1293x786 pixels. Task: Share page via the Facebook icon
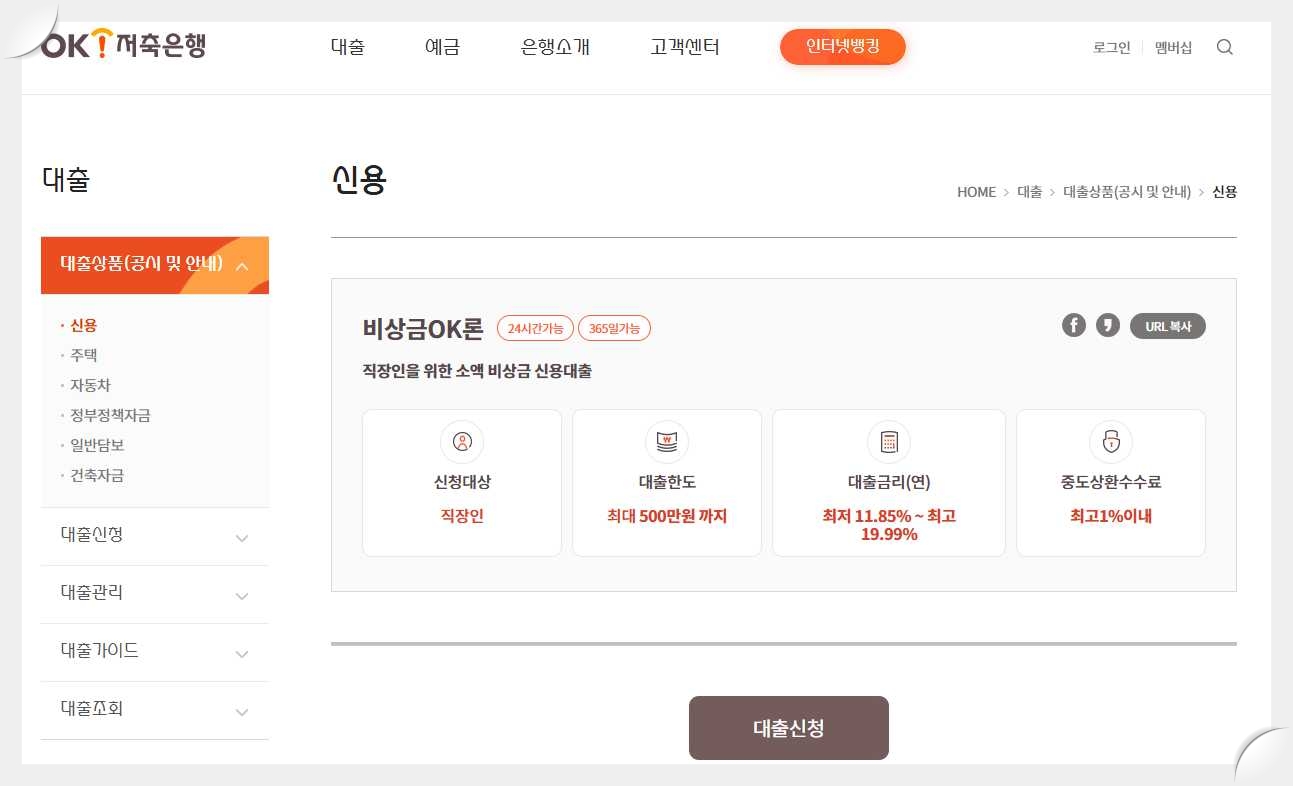click(x=1073, y=324)
